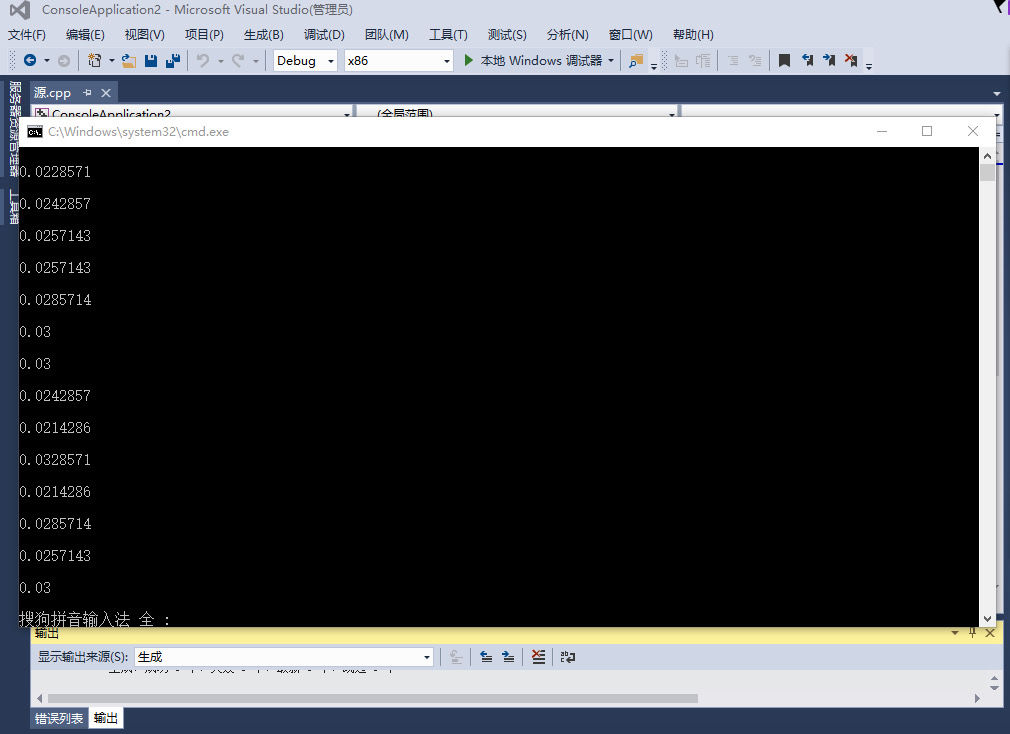Go to the next bookmark icon
The height and width of the screenshot is (734, 1010).
829,61
